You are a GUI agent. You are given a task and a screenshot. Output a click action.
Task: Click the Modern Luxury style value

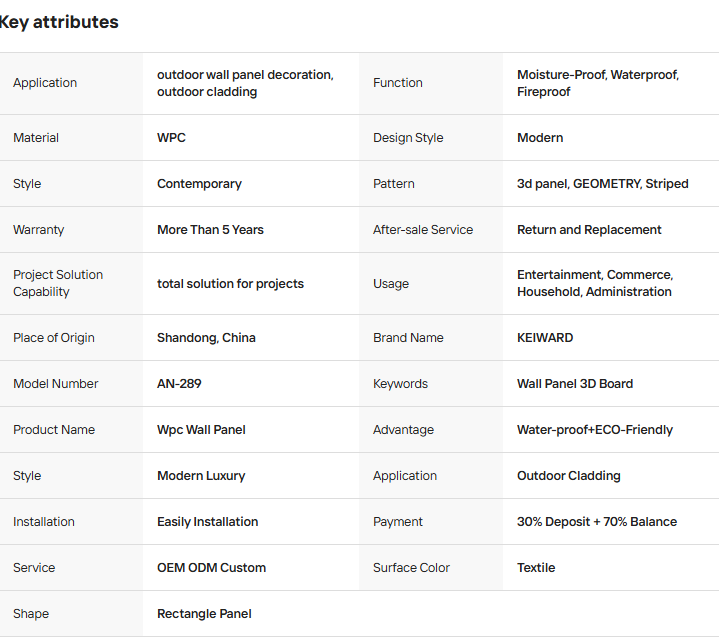pos(201,476)
